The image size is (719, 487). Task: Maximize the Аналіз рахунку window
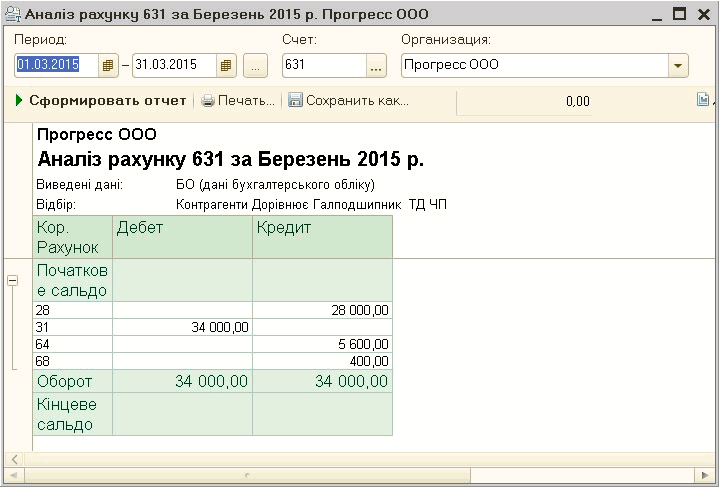click(x=679, y=14)
